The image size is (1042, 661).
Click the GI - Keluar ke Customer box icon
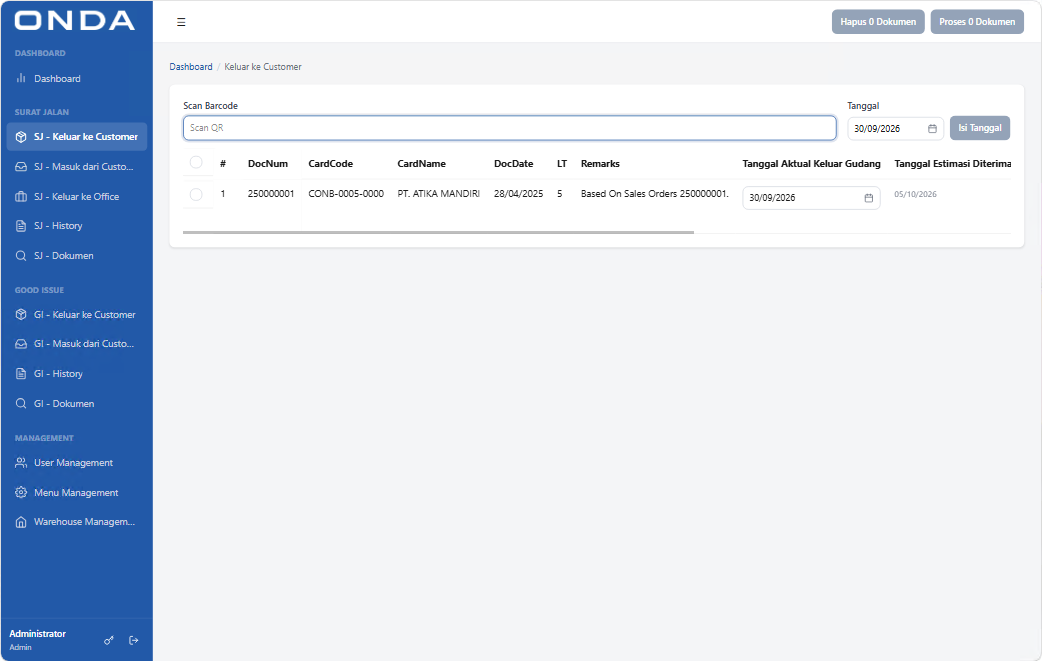[21, 314]
